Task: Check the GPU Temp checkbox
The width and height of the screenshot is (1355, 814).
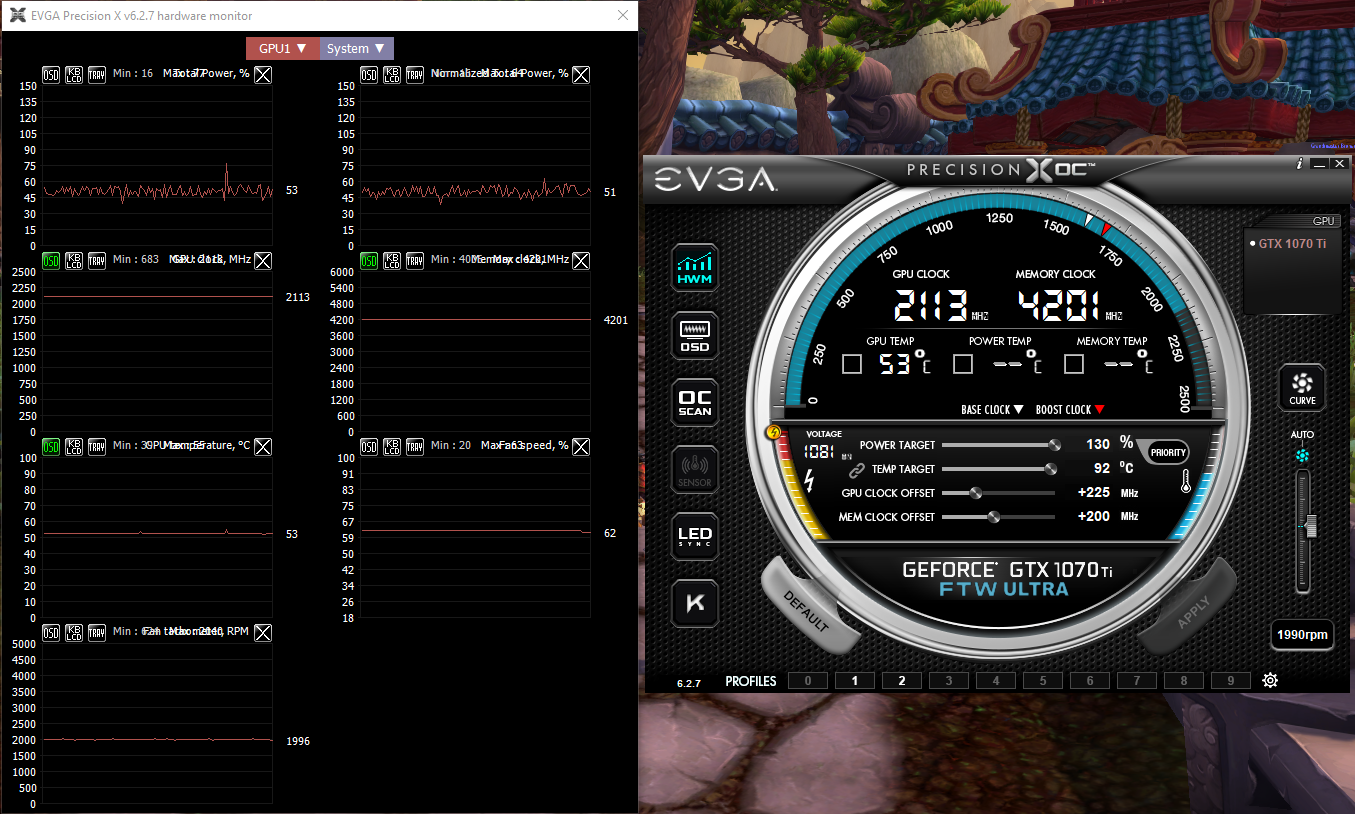Action: coord(852,364)
